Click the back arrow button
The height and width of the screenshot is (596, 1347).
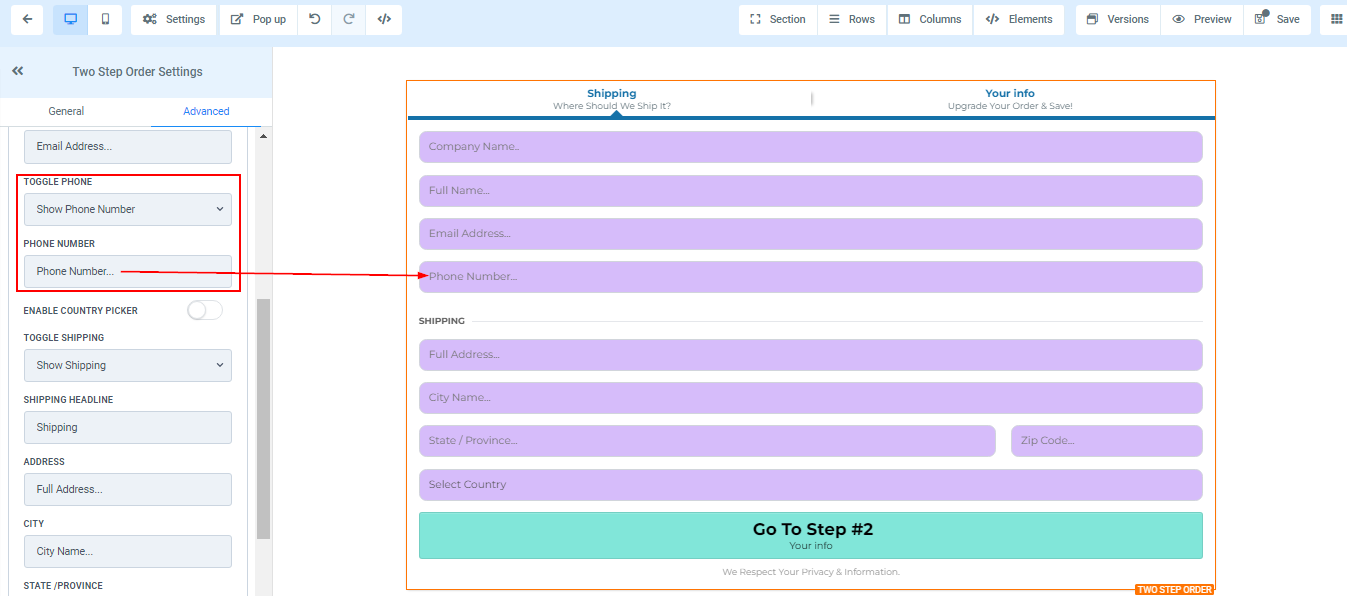27,19
